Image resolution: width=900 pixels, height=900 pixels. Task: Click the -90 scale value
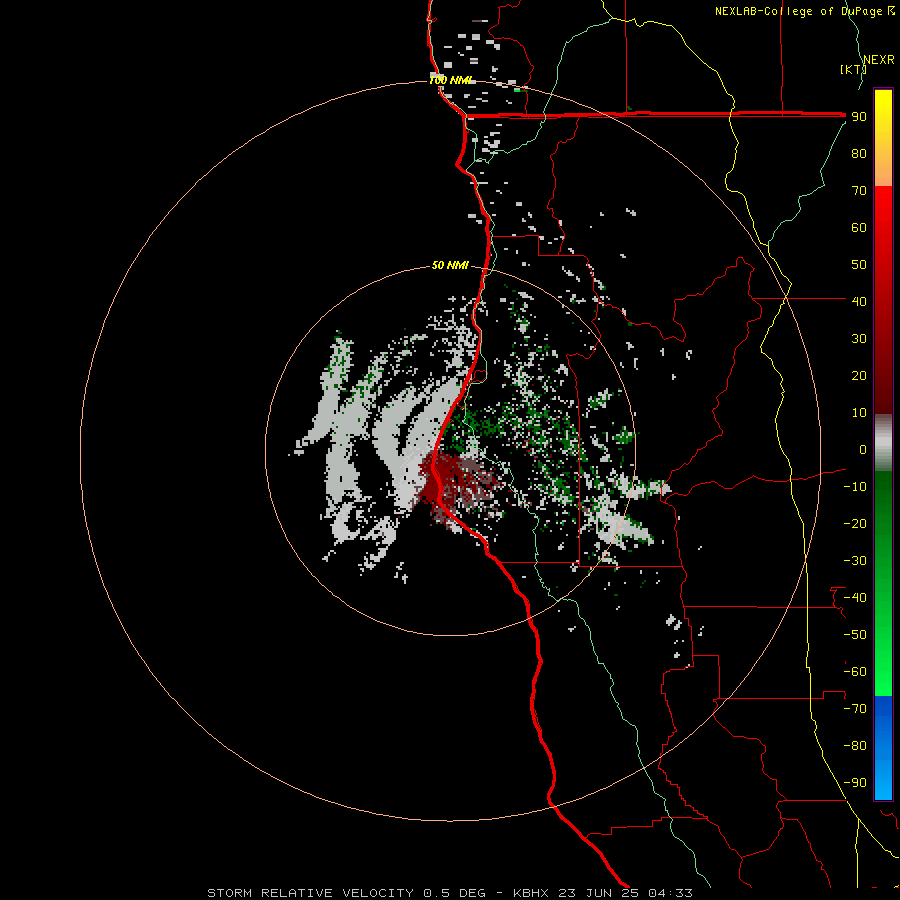pos(855,783)
